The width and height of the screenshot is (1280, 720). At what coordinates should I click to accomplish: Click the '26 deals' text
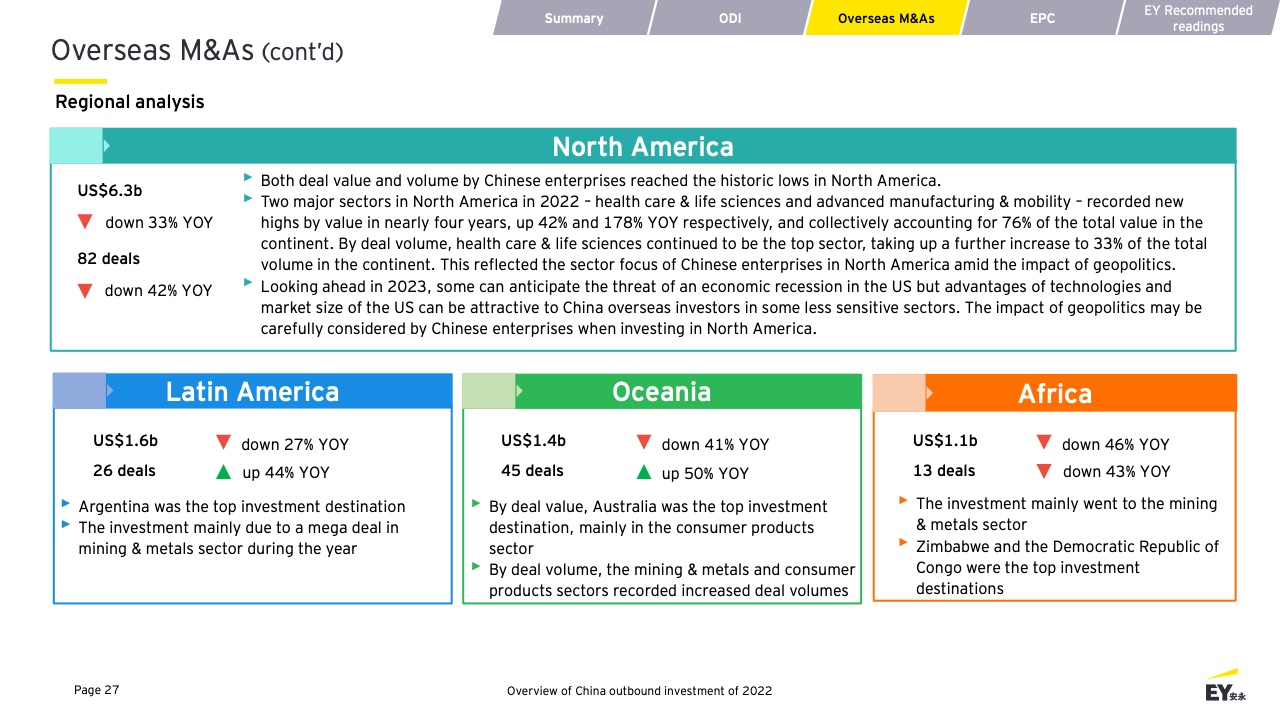(x=124, y=470)
